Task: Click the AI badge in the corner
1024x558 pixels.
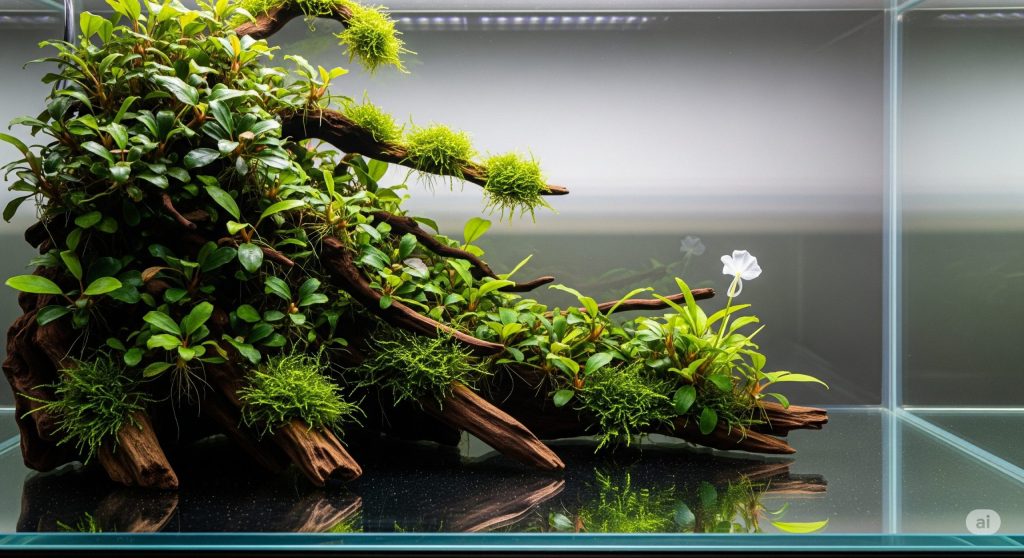Action: (x=982, y=522)
